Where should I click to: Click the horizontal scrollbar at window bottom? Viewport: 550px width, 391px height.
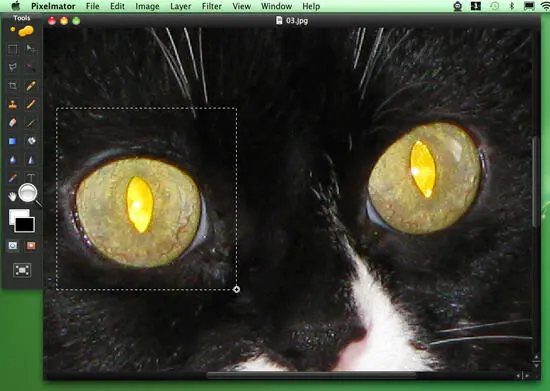[x=311, y=375]
